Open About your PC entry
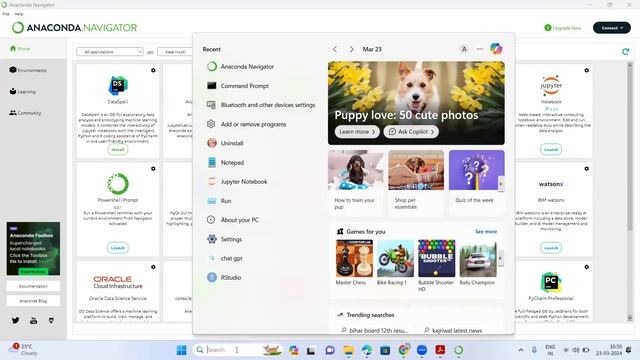The image size is (640, 360). [x=233, y=220]
